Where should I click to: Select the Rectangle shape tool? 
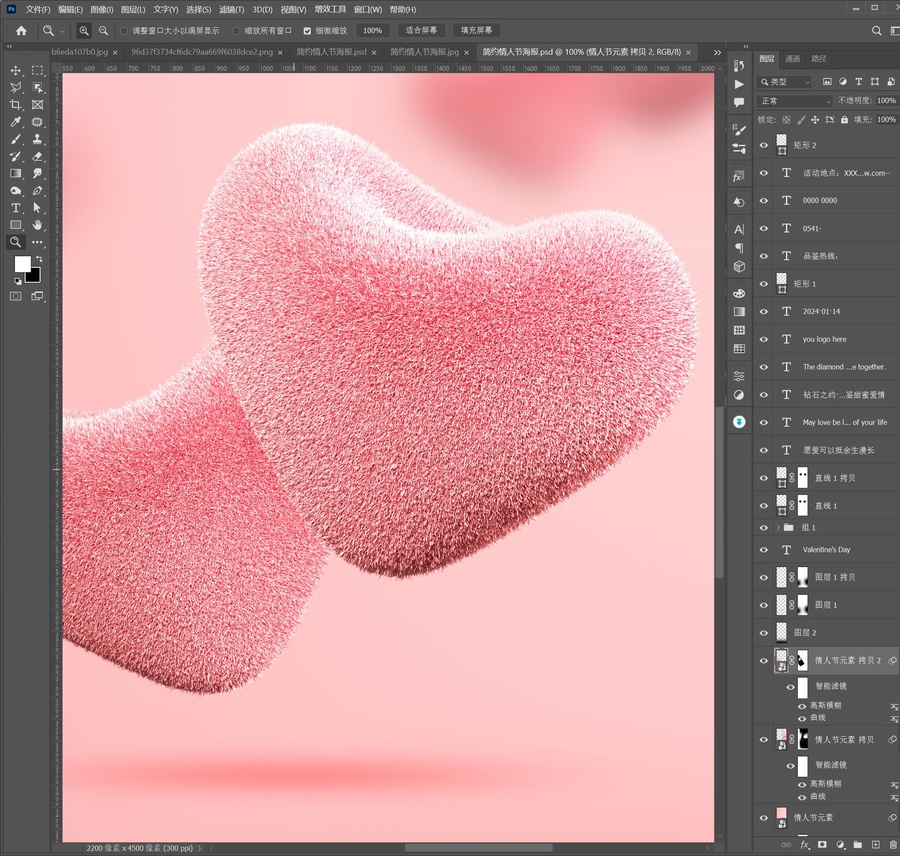15,225
